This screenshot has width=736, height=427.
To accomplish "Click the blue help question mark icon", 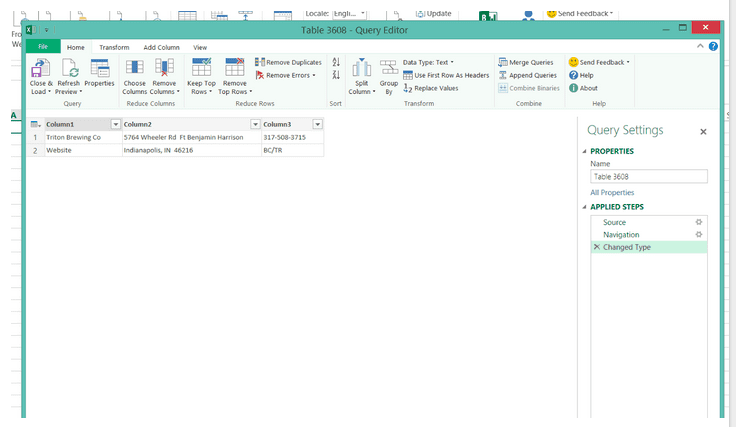I will [x=713, y=46].
